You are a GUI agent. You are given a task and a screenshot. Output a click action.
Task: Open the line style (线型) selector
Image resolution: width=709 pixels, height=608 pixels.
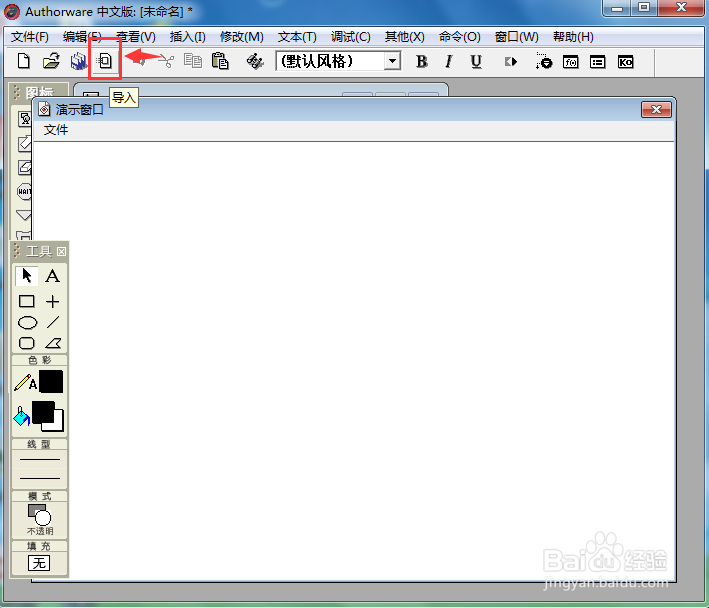point(40,469)
